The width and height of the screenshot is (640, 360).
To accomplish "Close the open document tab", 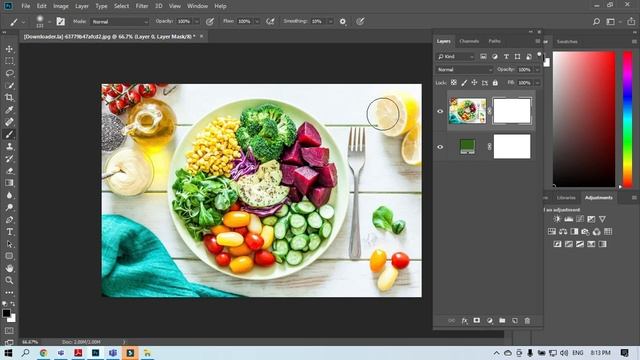I will (x=201, y=36).
